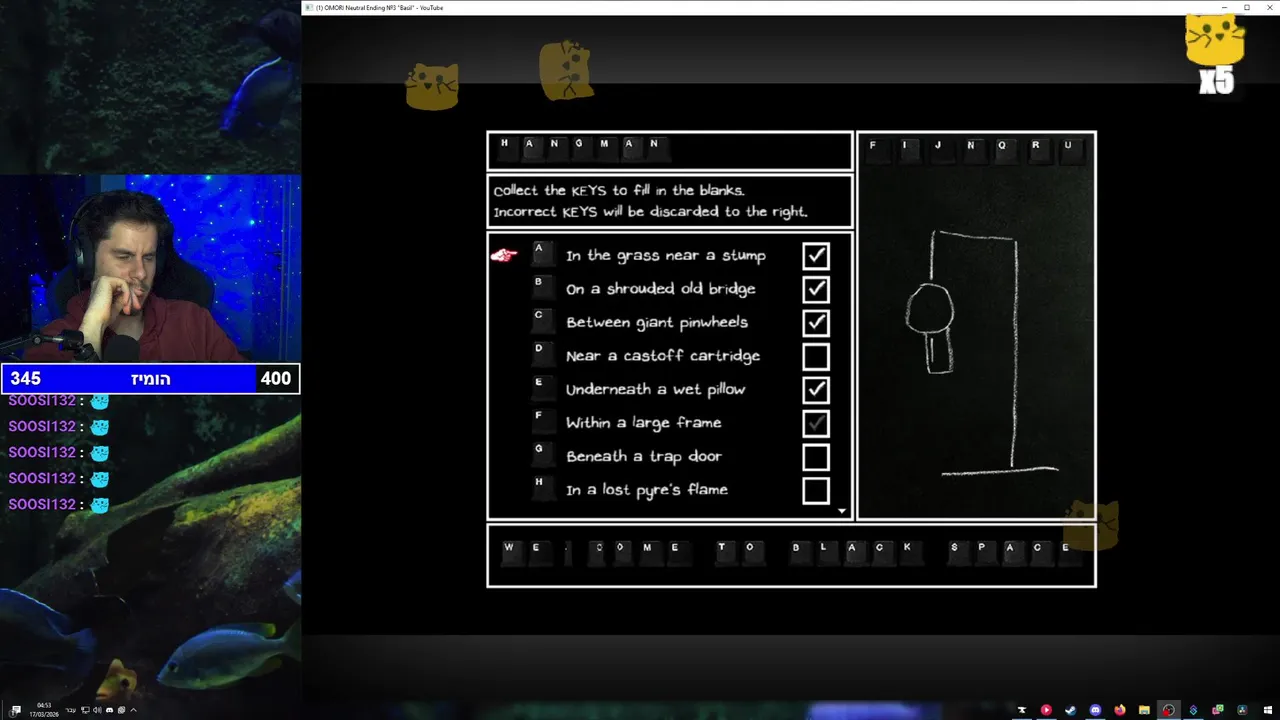The height and width of the screenshot is (720, 1280).
Task: Launch Firefox from the taskbar
Action: tap(1120, 710)
